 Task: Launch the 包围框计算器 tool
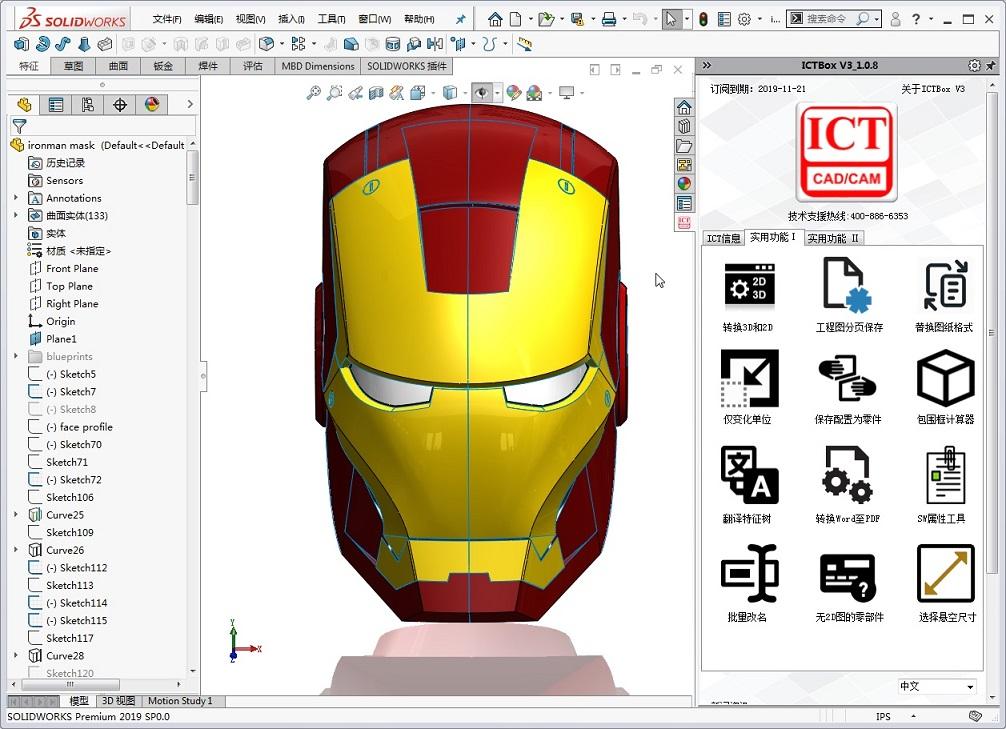tap(946, 387)
